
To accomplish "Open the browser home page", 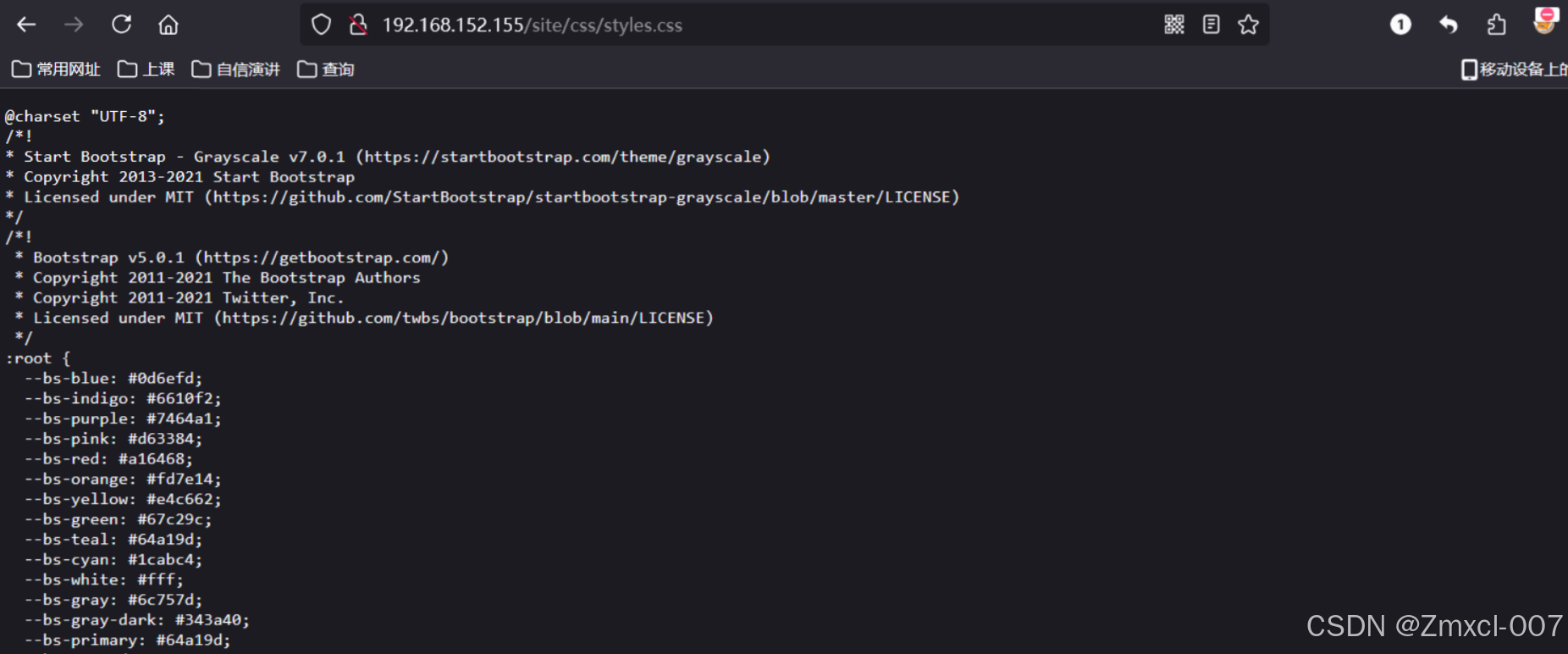I will (168, 25).
